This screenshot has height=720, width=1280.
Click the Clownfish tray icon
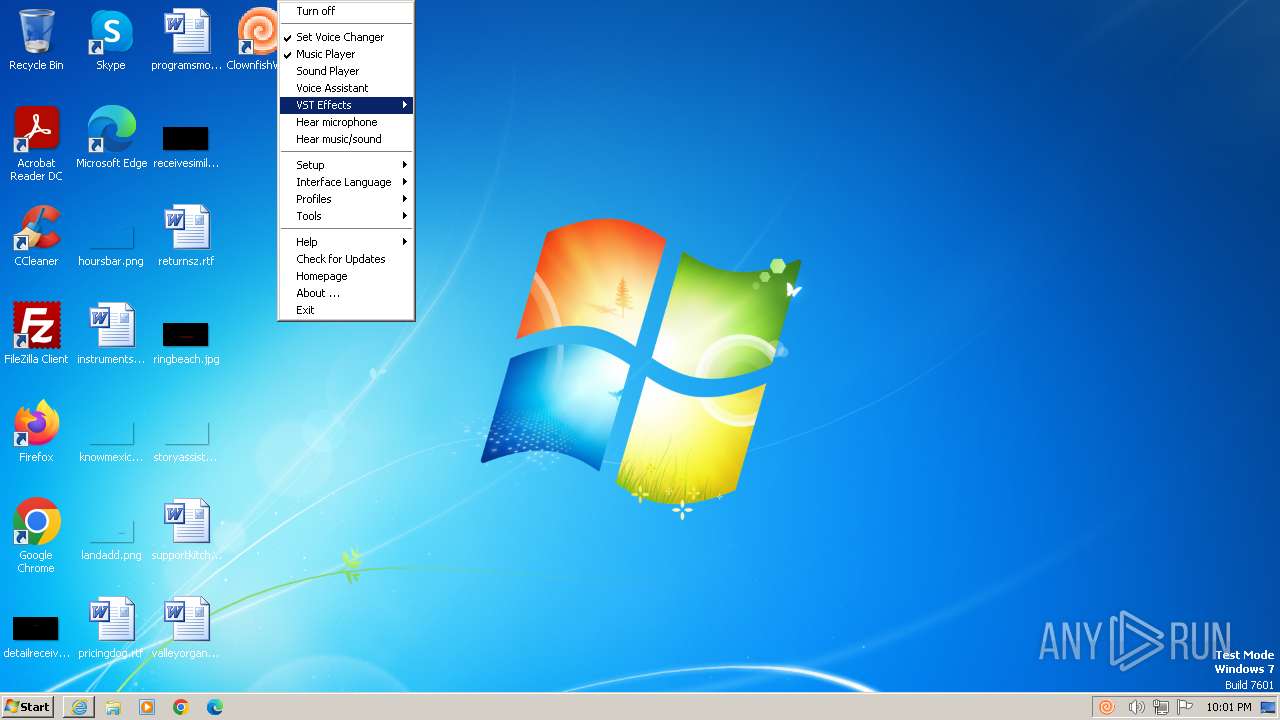(1107, 707)
